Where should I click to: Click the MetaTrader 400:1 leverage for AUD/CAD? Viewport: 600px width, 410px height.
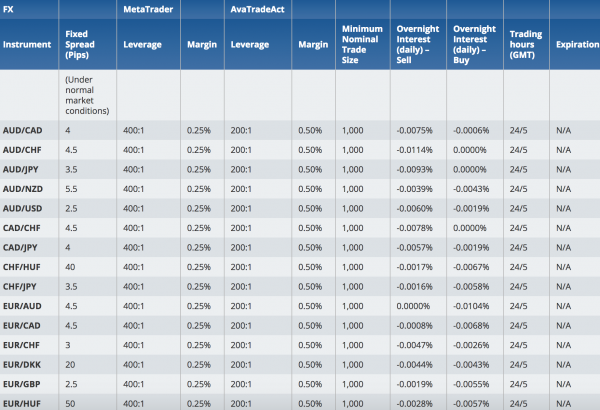(134, 130)
